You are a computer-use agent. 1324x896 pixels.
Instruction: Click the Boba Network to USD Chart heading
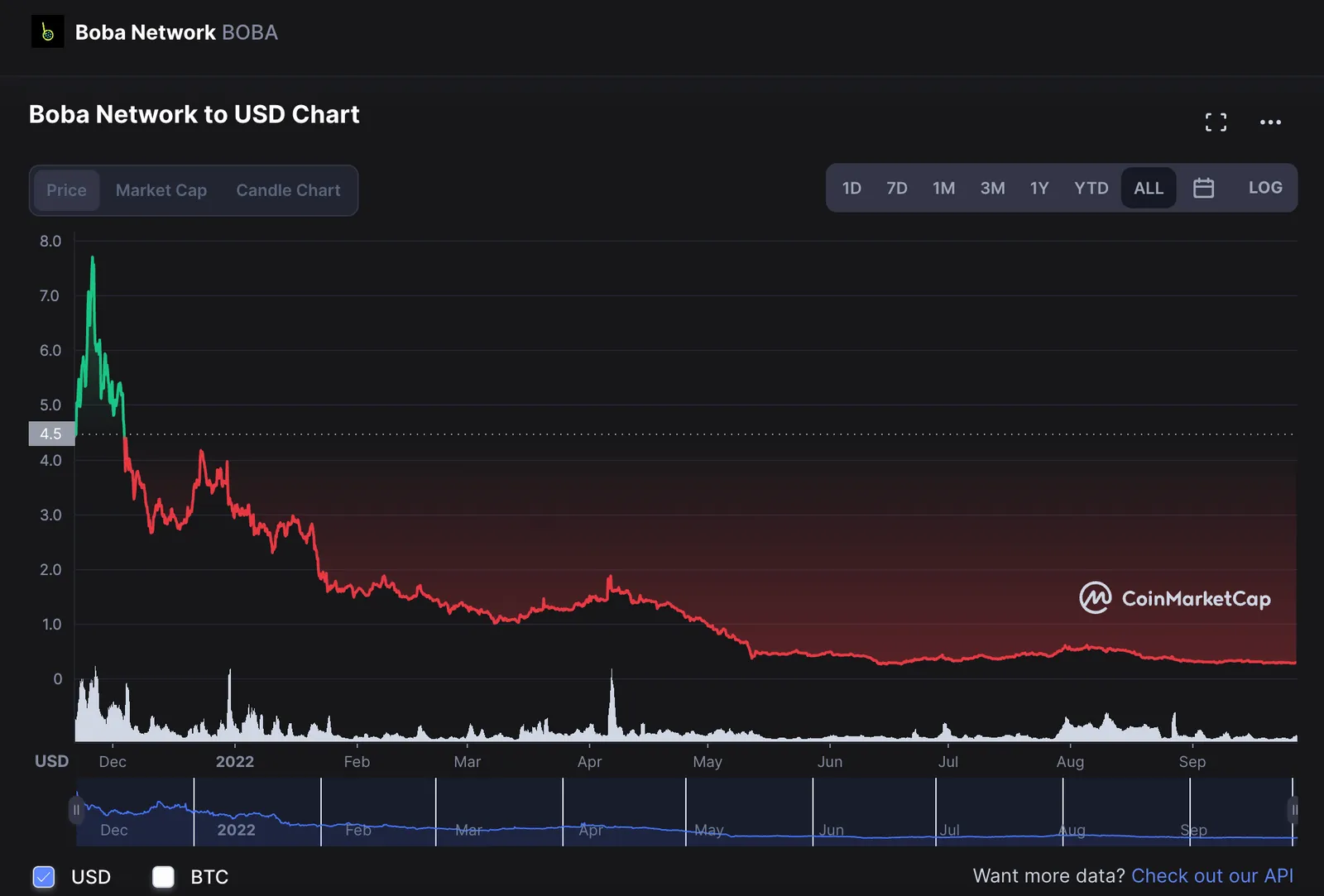pos(194,114)
